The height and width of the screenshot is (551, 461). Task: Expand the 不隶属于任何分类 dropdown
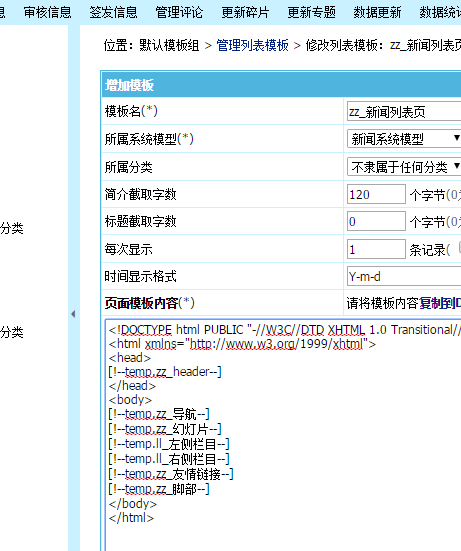click(x=404, y=167)
